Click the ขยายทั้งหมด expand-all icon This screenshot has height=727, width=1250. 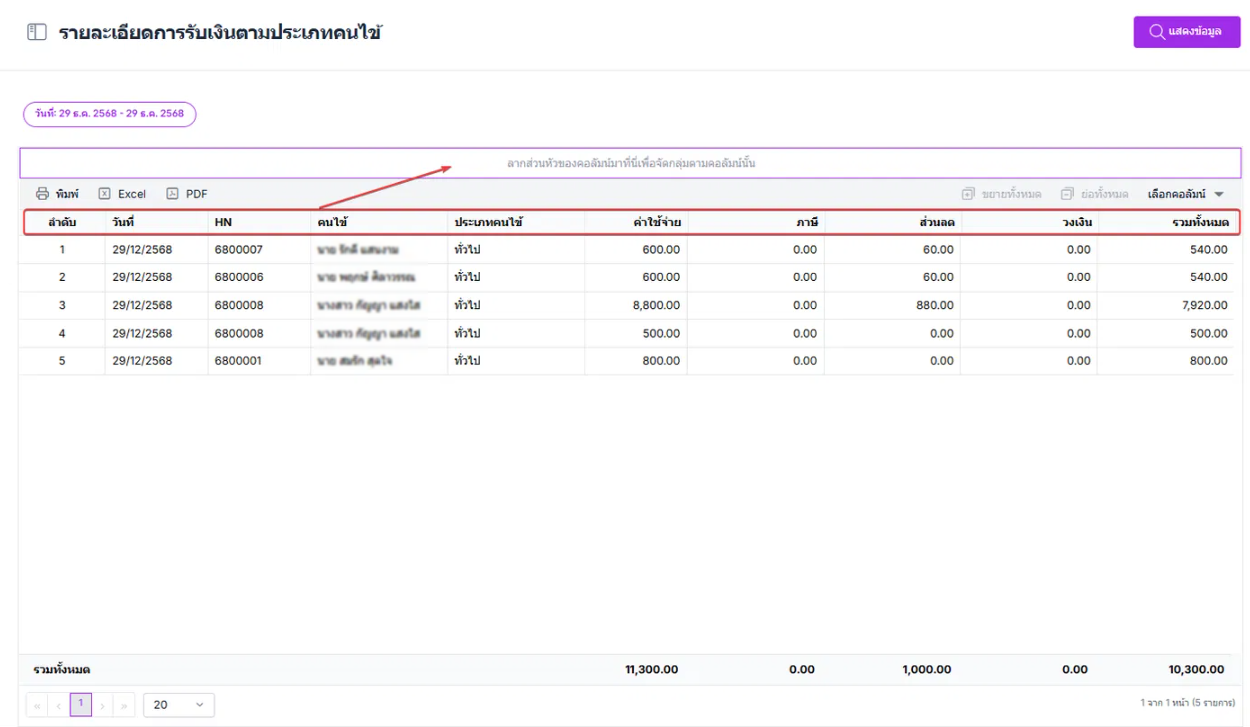pos(968,194)
